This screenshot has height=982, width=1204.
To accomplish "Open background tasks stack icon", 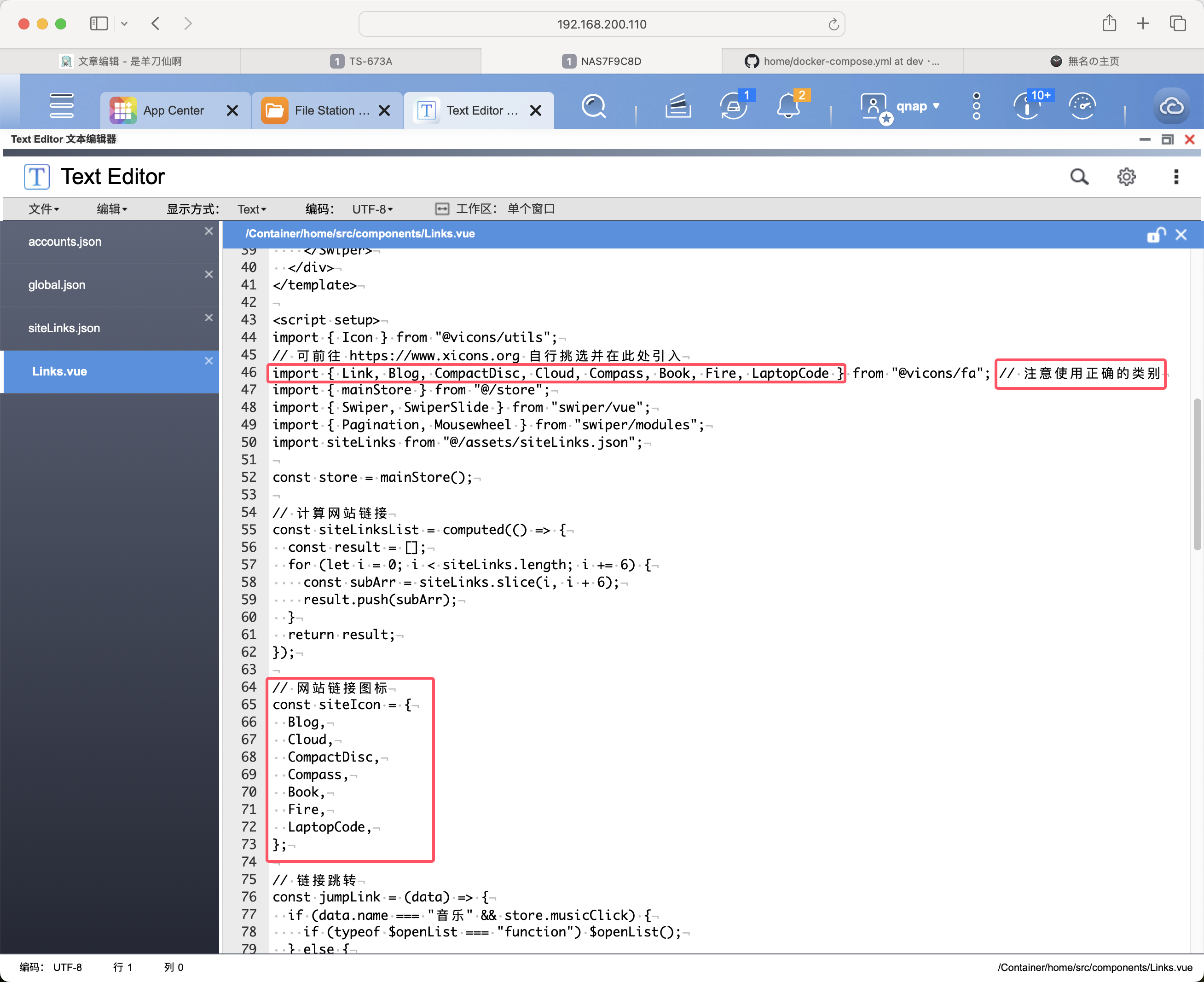I will [x=677, y=106].
